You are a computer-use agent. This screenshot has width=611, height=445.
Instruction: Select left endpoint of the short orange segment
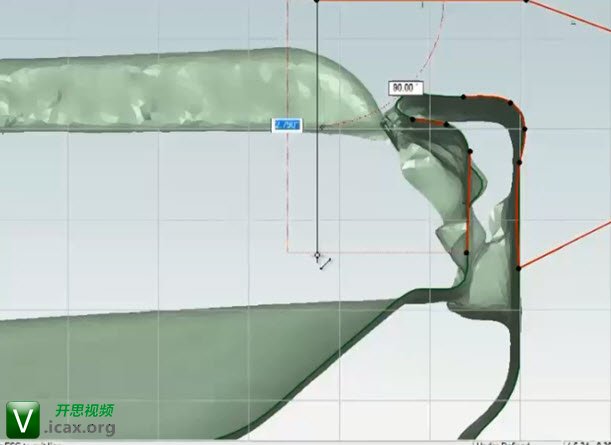413,119
